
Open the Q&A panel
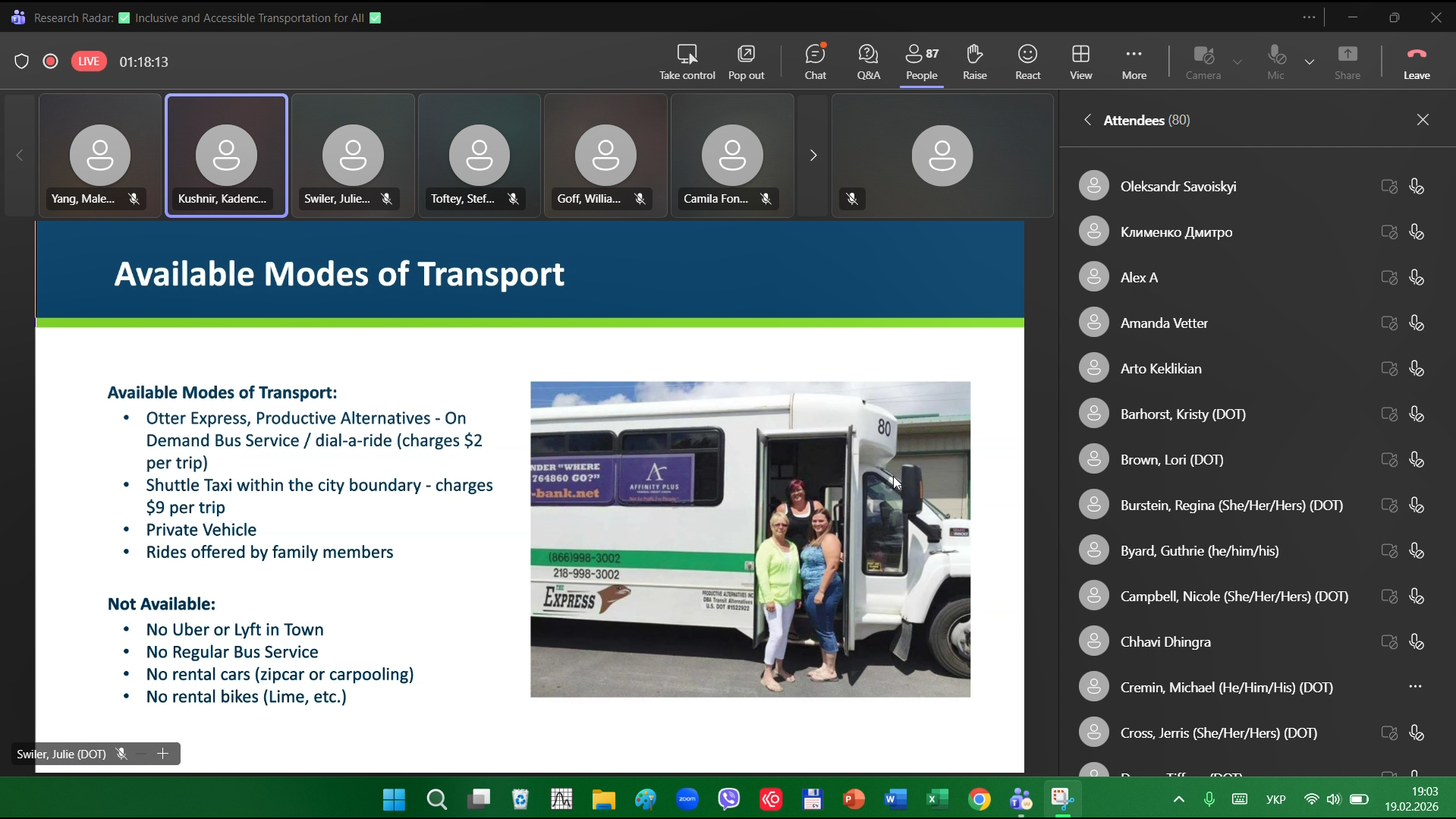coord(868,61)
